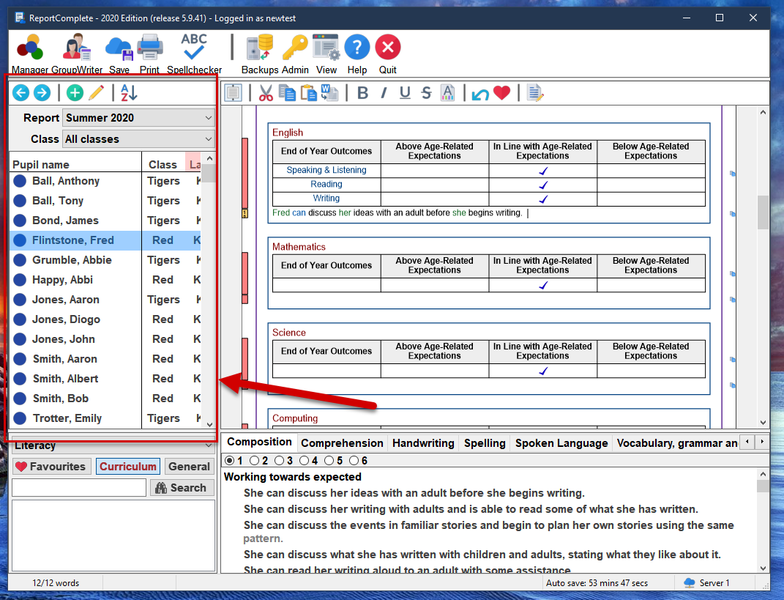784x600 pixels.
Task: Select level 3 radio button
Action: coord(279,460)
